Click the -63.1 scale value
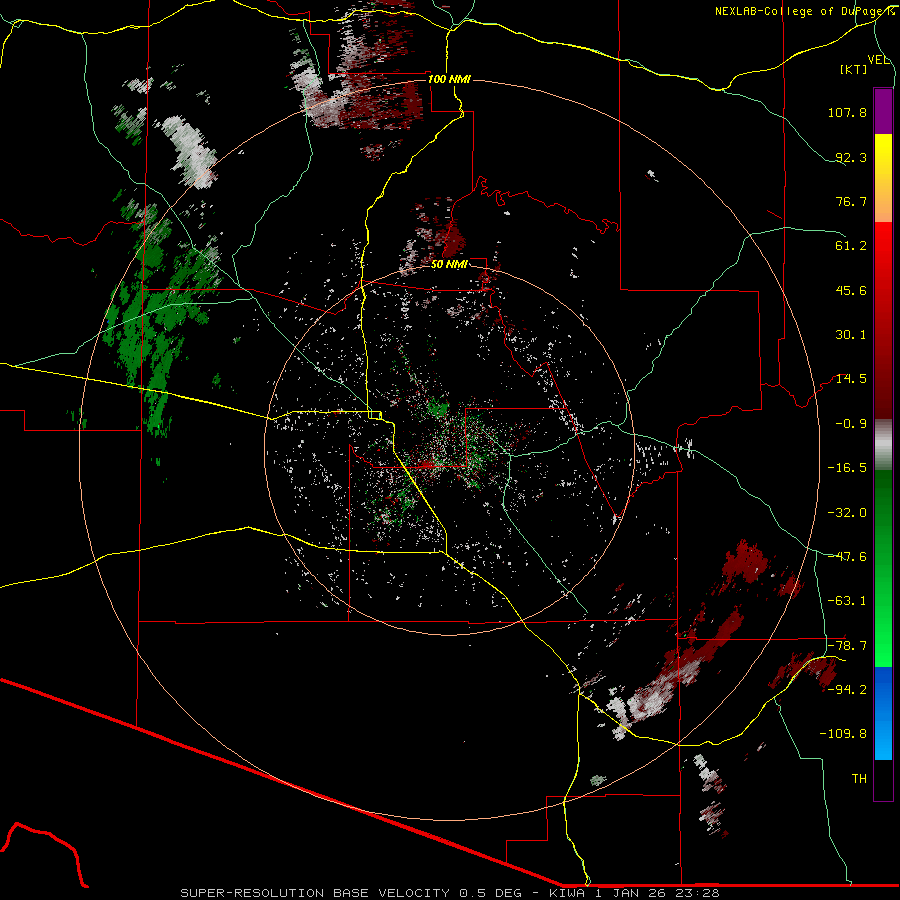This screenshot has height=900, width=900. [847, 601]
